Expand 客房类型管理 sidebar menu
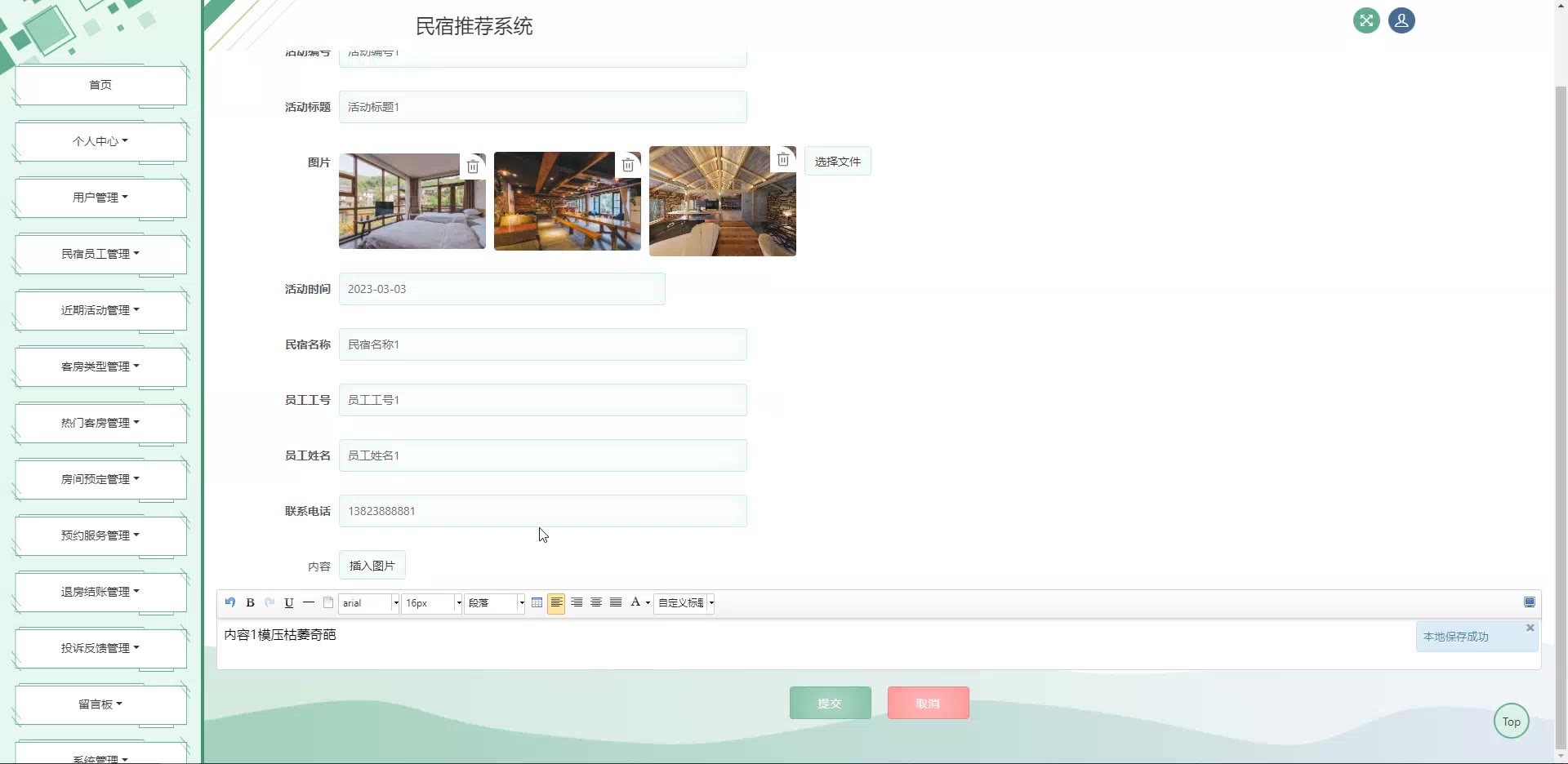 pyautogui.click(x=100, y=366)
